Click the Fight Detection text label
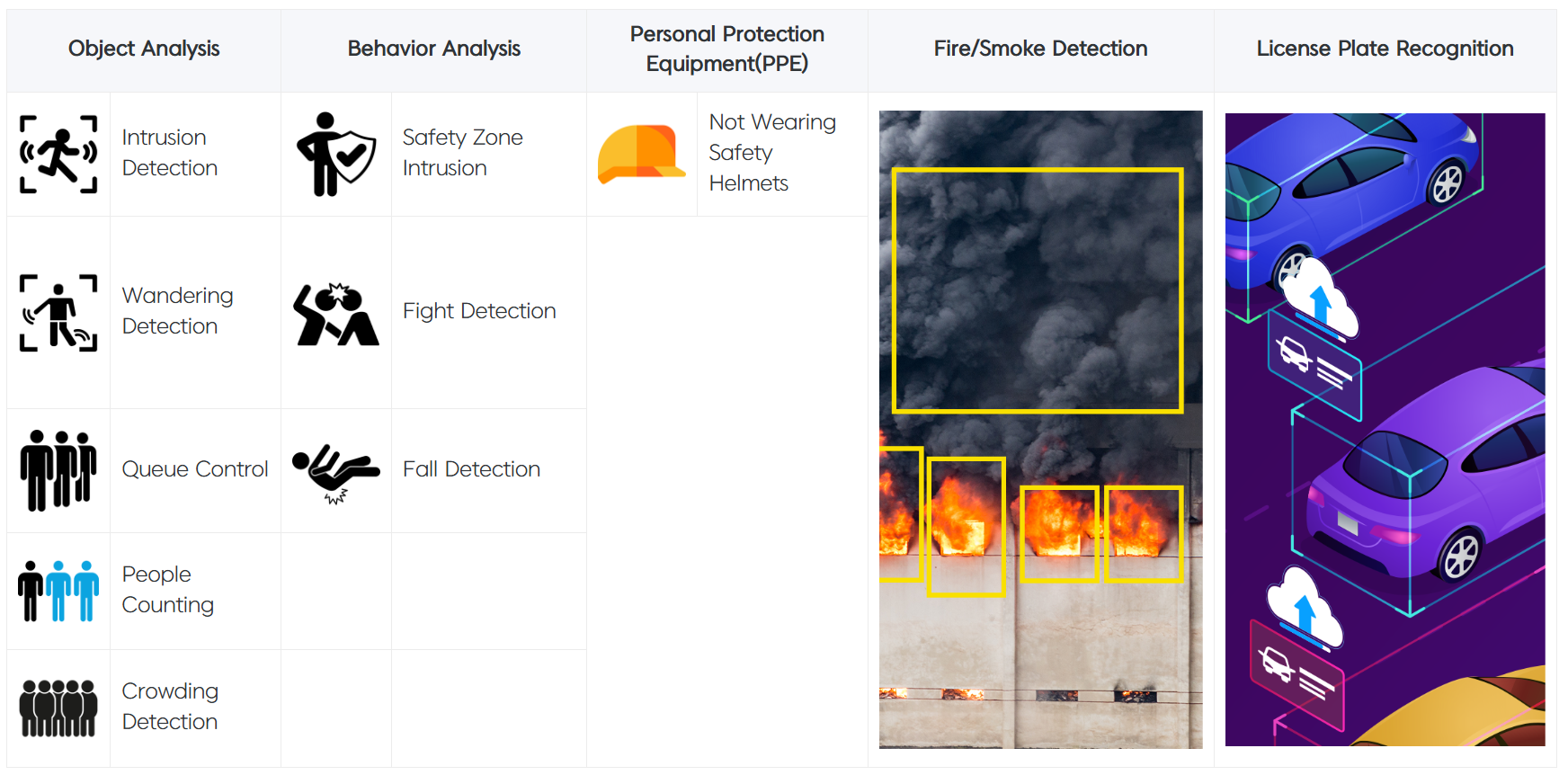 (479, 311)
